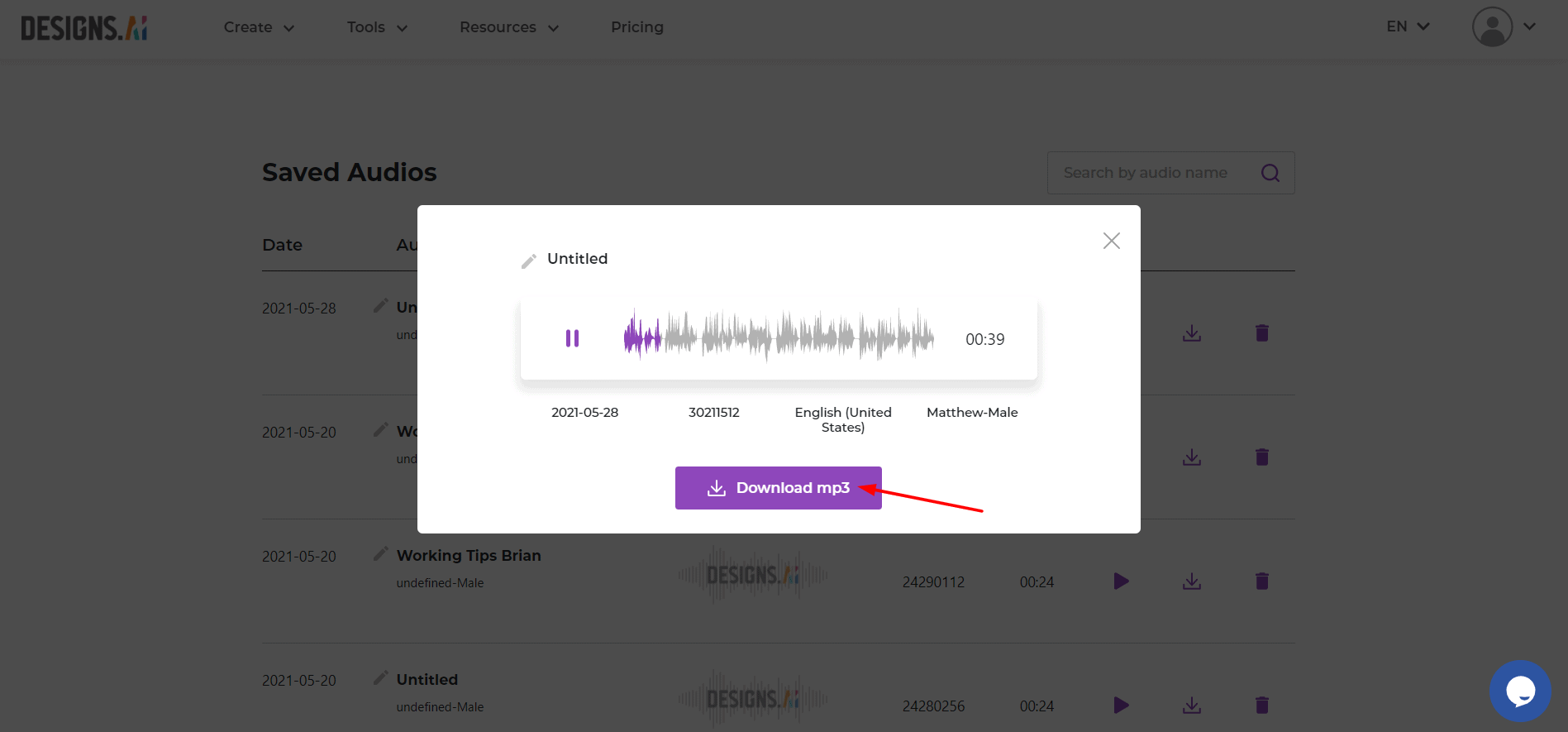Open the EN language selector

[1408, 26]
